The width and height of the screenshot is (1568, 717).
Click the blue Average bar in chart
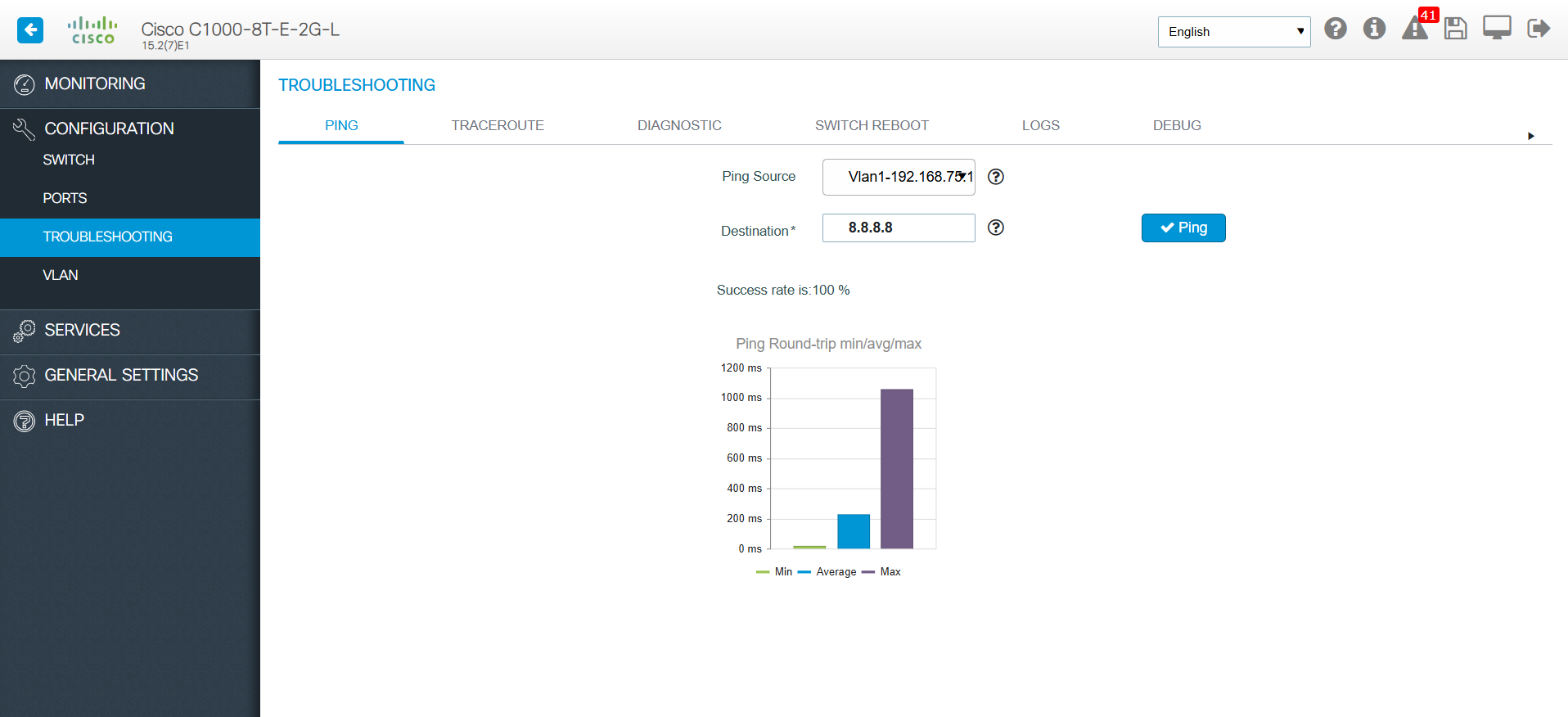(854, 531)
